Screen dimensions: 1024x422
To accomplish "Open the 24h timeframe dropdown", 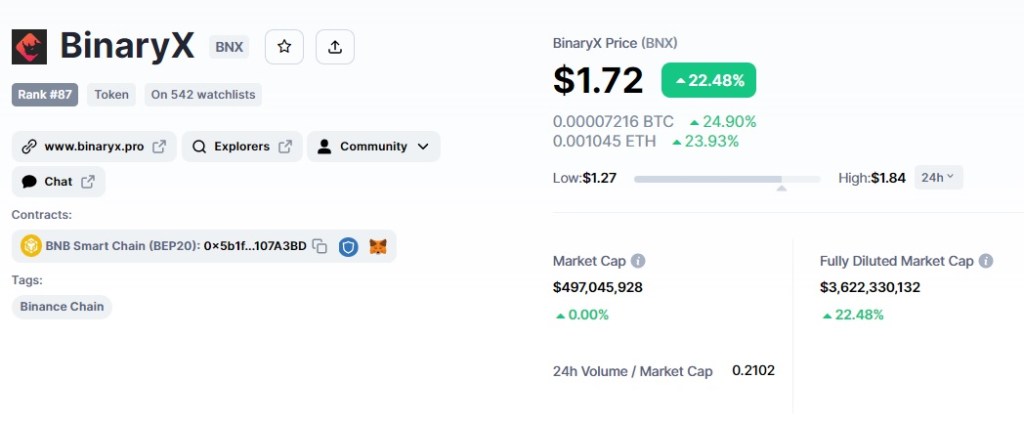I will point(938,177).
